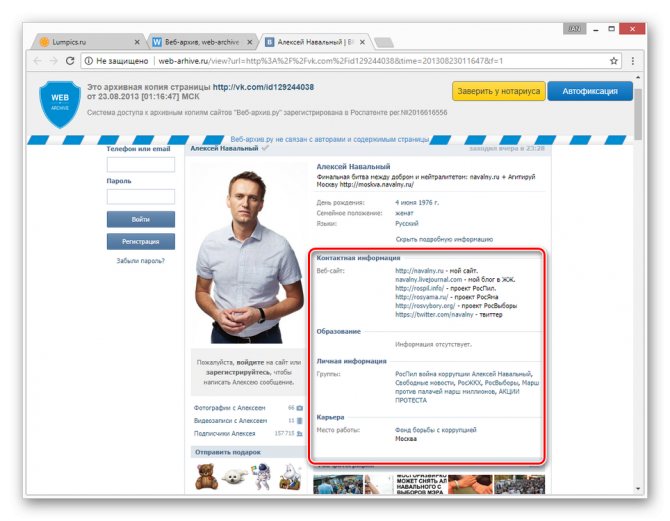Close the Lumpics.ru tab
This screenshot has height=521, width=670.
tap(137, 42)
